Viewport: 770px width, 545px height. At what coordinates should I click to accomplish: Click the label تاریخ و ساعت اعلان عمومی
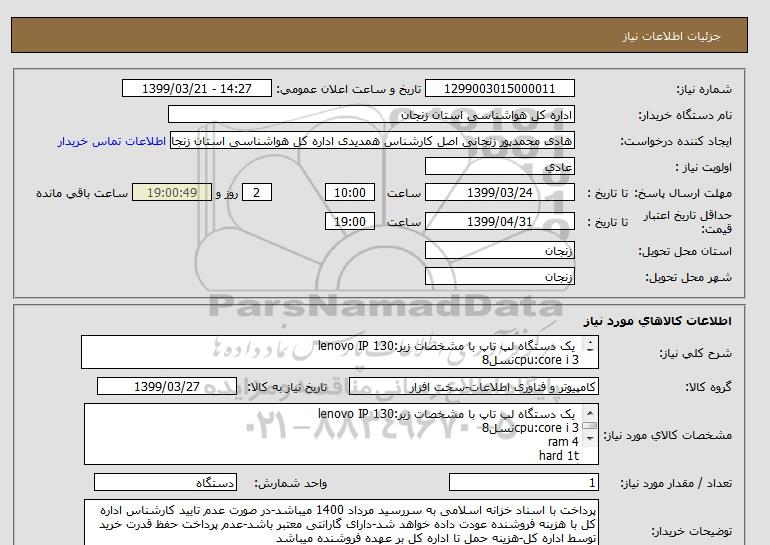(349, 89)
